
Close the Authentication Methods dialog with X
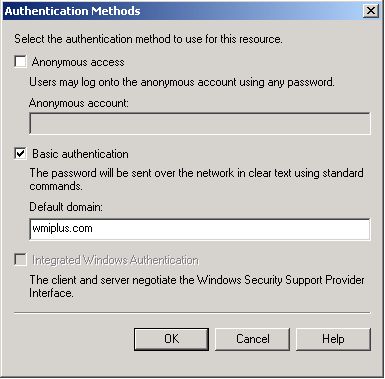pyautogui.click(x=371, y=11)
